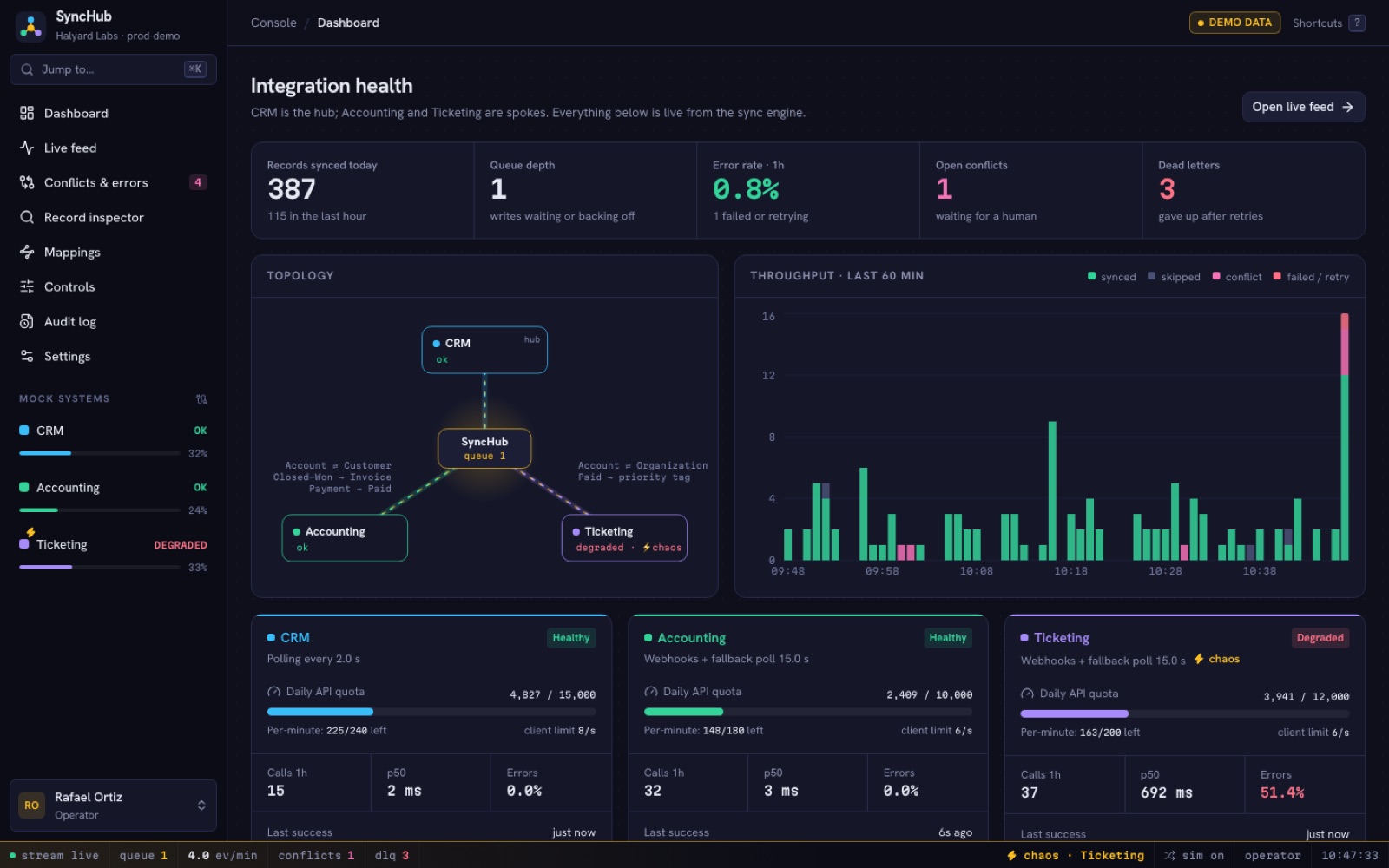Click the Degraded badge on Ticketing card

[1320, 638]
